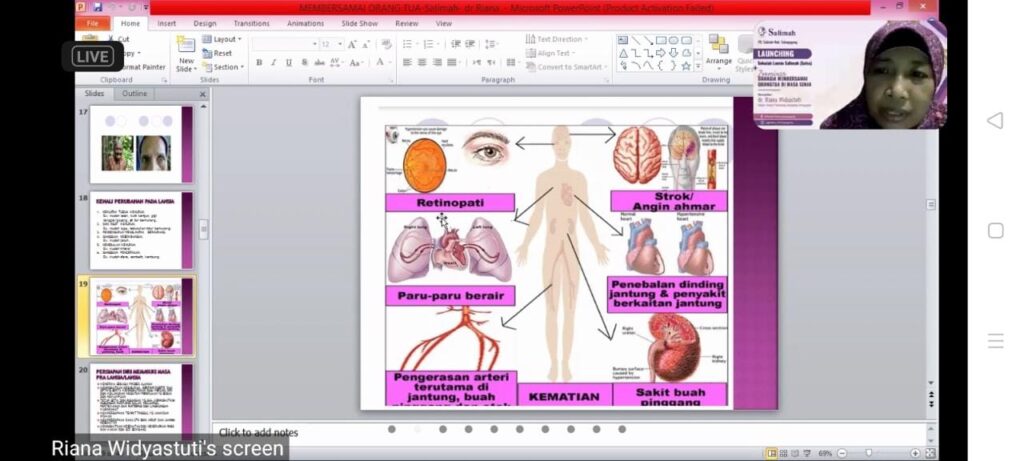Select the star shape in the shapes gallery
This screenshot has width=1024, height=461.
[686, 66]
